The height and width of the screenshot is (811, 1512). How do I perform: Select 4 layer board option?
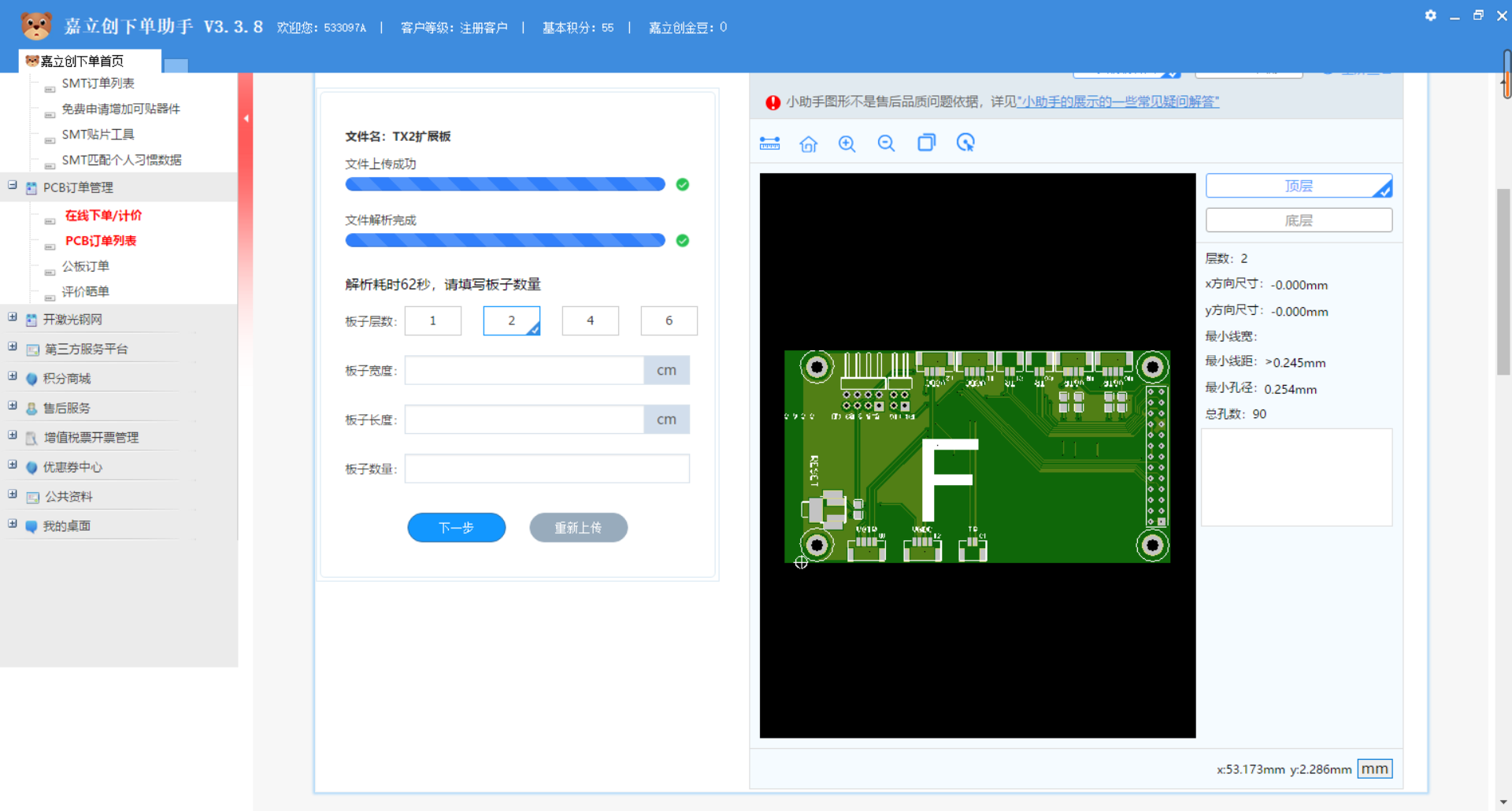pos(590,320)
